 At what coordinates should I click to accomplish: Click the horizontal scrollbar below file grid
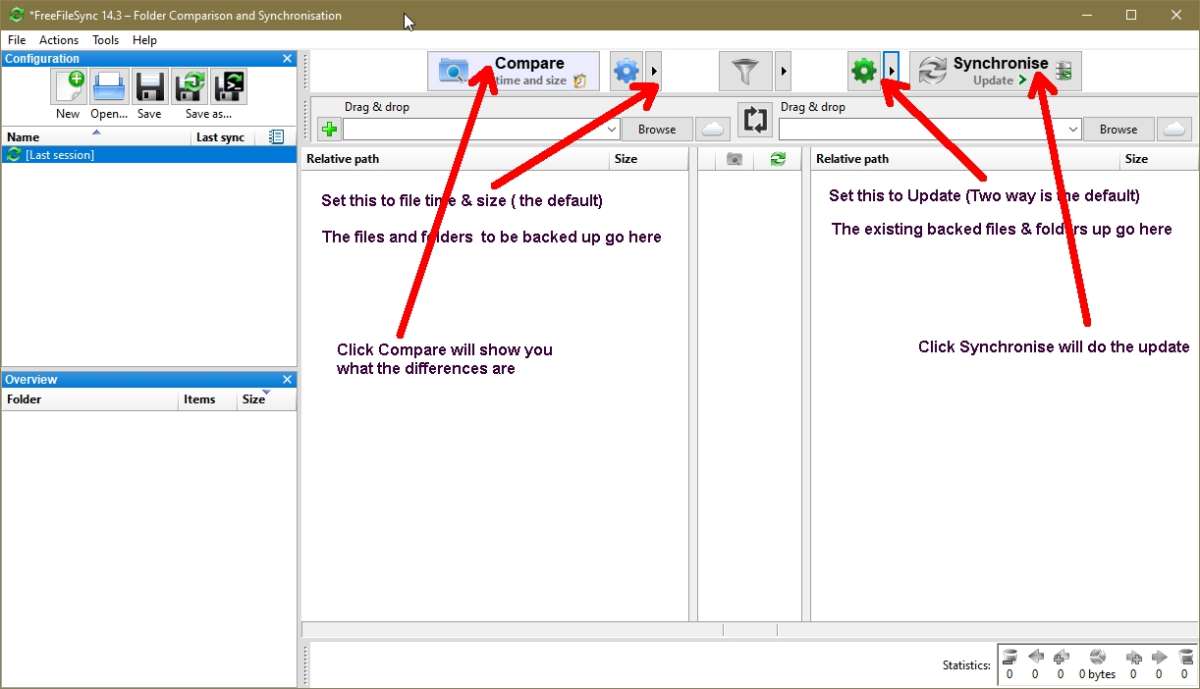(x=749, y=630)
